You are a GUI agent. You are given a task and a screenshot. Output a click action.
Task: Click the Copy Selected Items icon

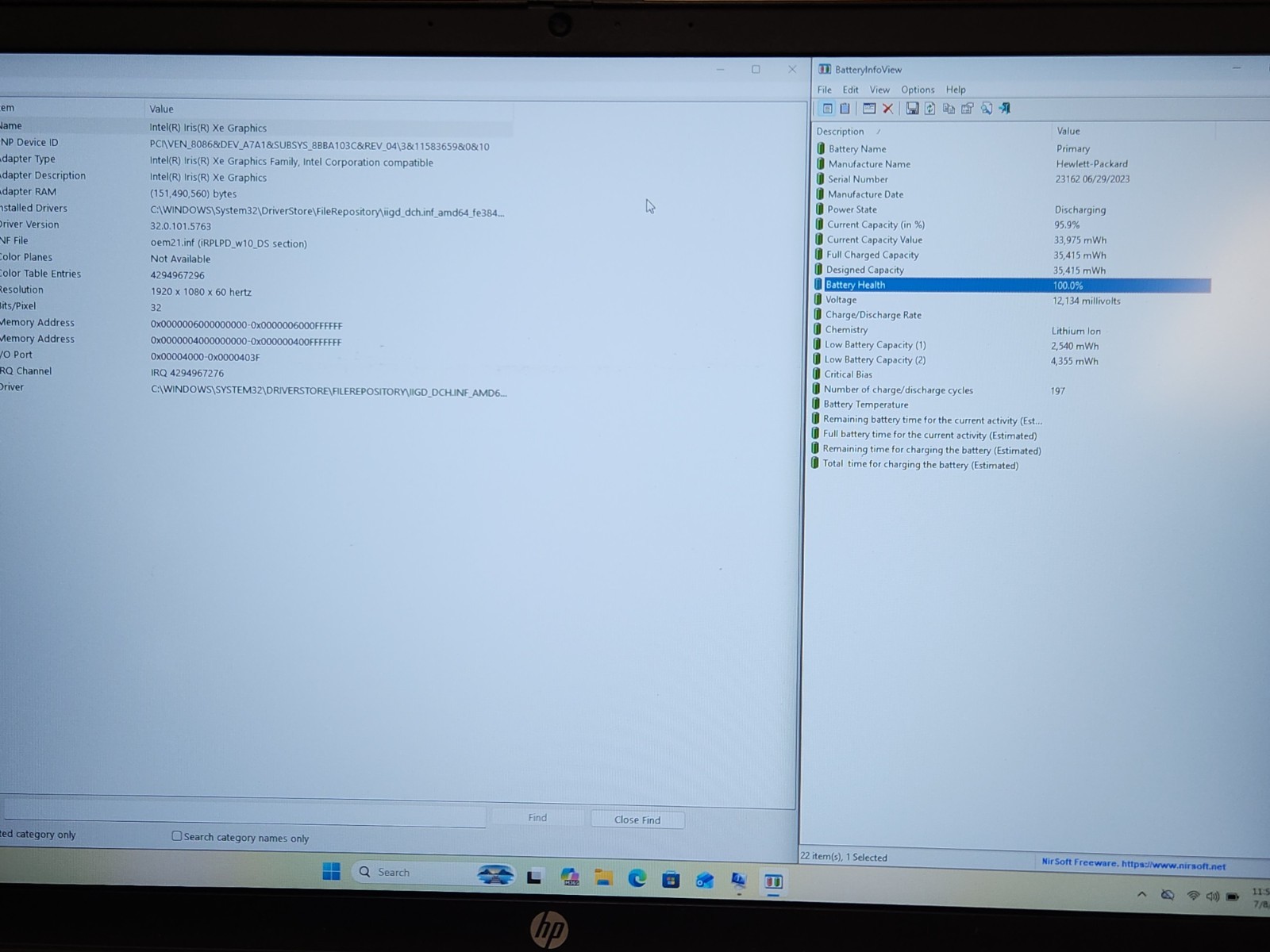pyautogui.click(x=949, y=109)
